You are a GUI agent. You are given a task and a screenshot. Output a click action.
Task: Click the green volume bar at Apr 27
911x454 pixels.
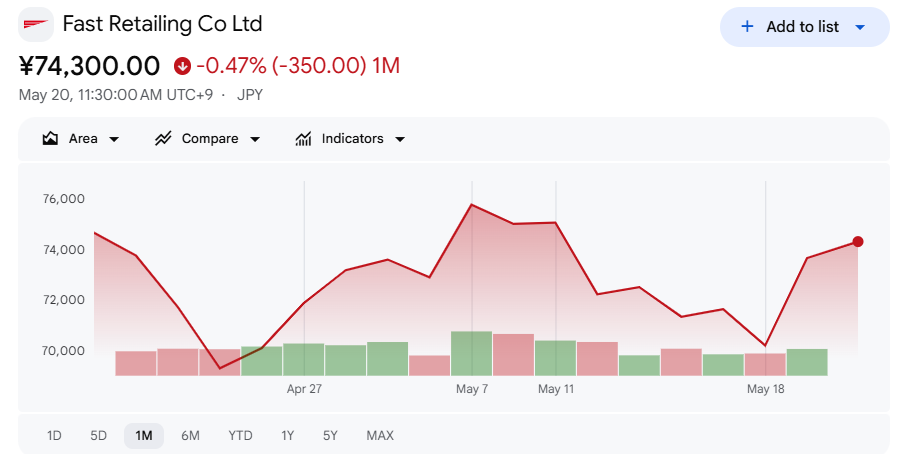tap(304, 359)
